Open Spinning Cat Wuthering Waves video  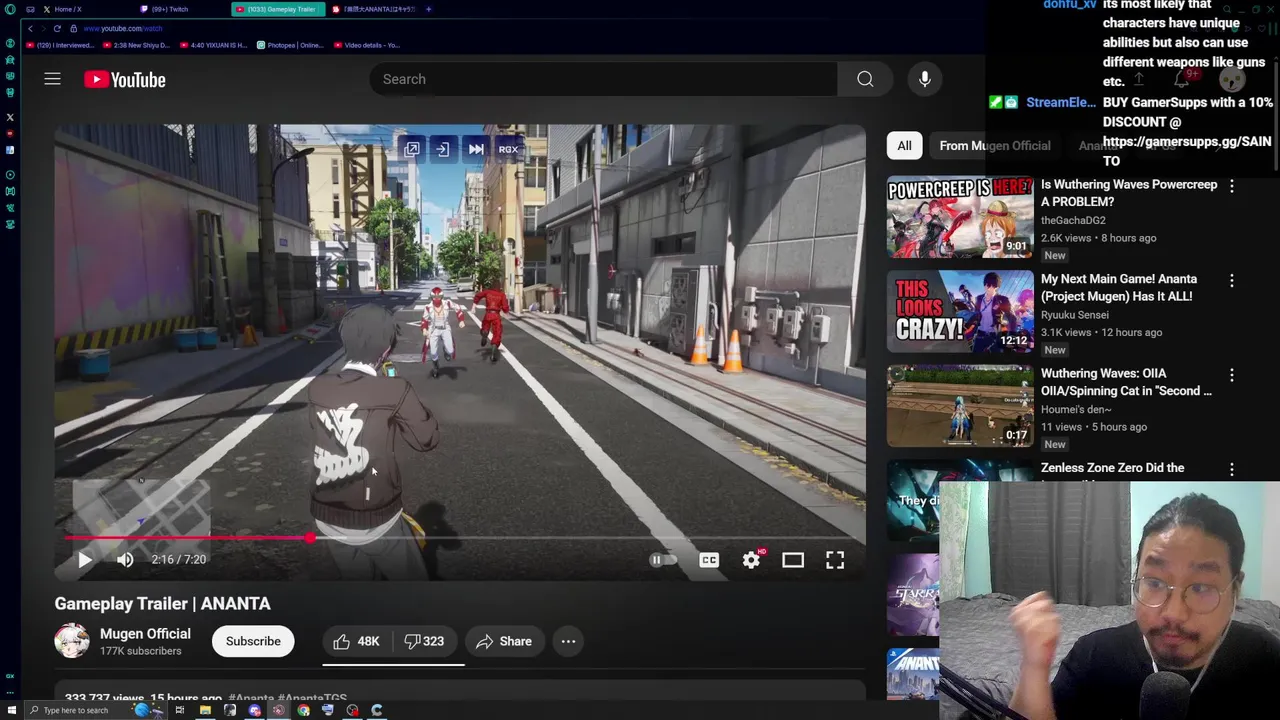(x=960, y=406)
